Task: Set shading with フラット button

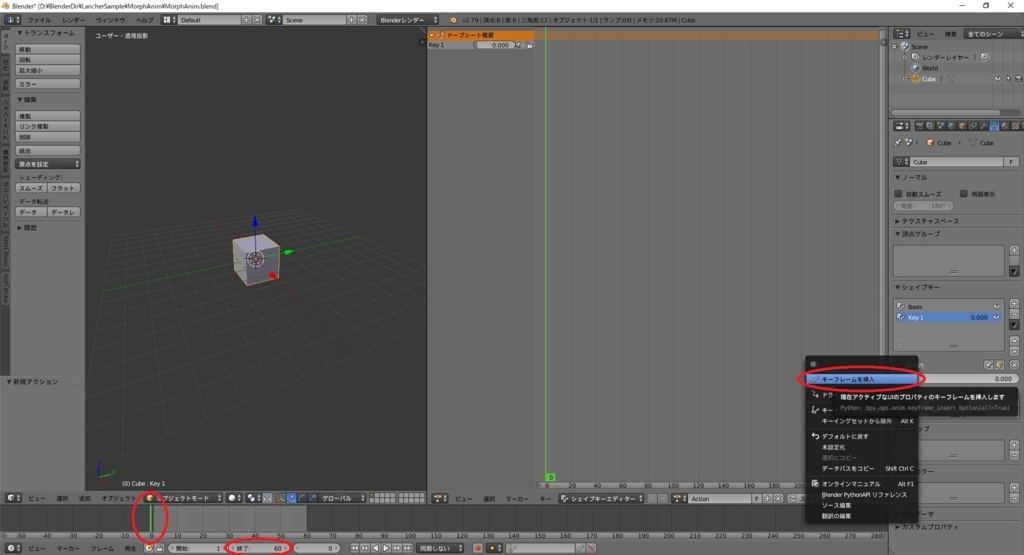Action: click(x=64, y=188)
